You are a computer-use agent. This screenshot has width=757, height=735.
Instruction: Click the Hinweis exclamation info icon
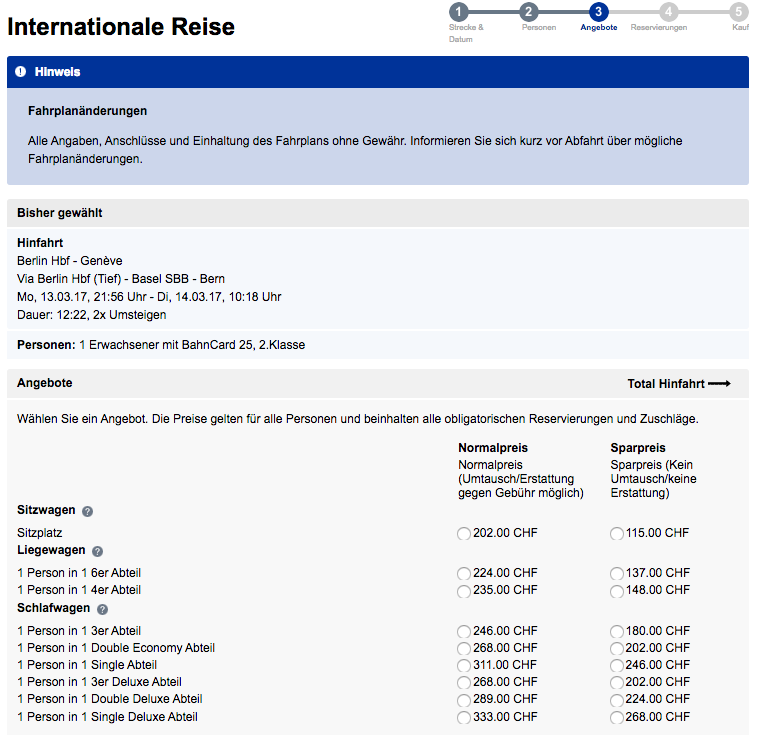21,72
